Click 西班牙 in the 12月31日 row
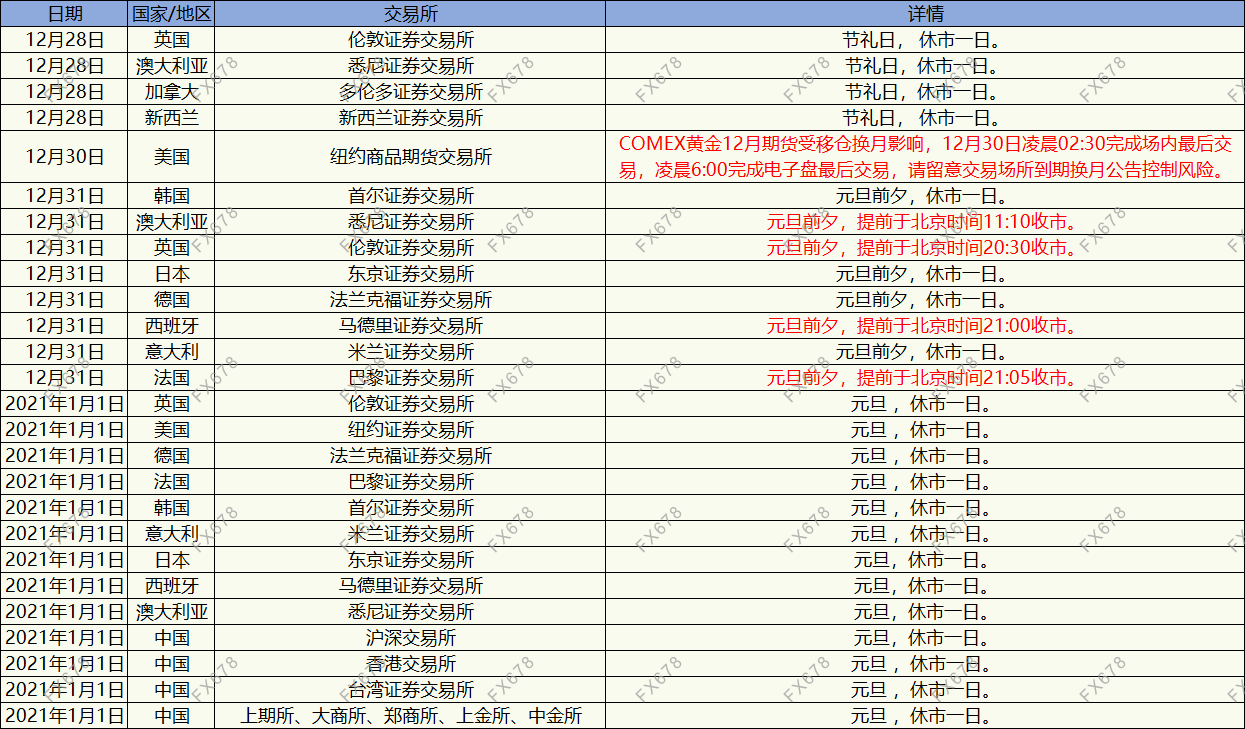1245x729 pixels. tap(171, 326)
